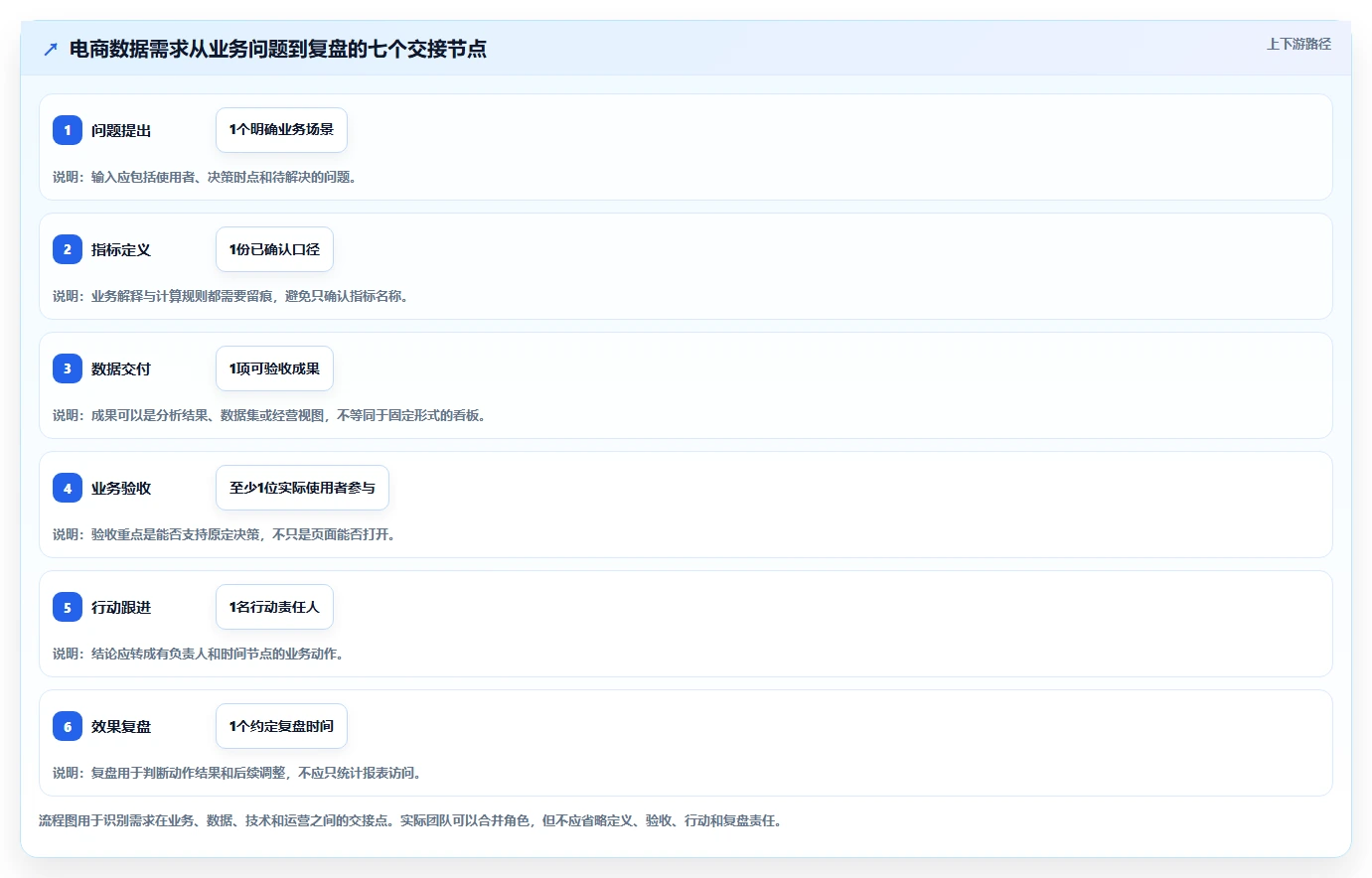Click the note 验收重点是能否支持原定决策
Viewport: 1372px width, 878px height.
tap(225, 534)
